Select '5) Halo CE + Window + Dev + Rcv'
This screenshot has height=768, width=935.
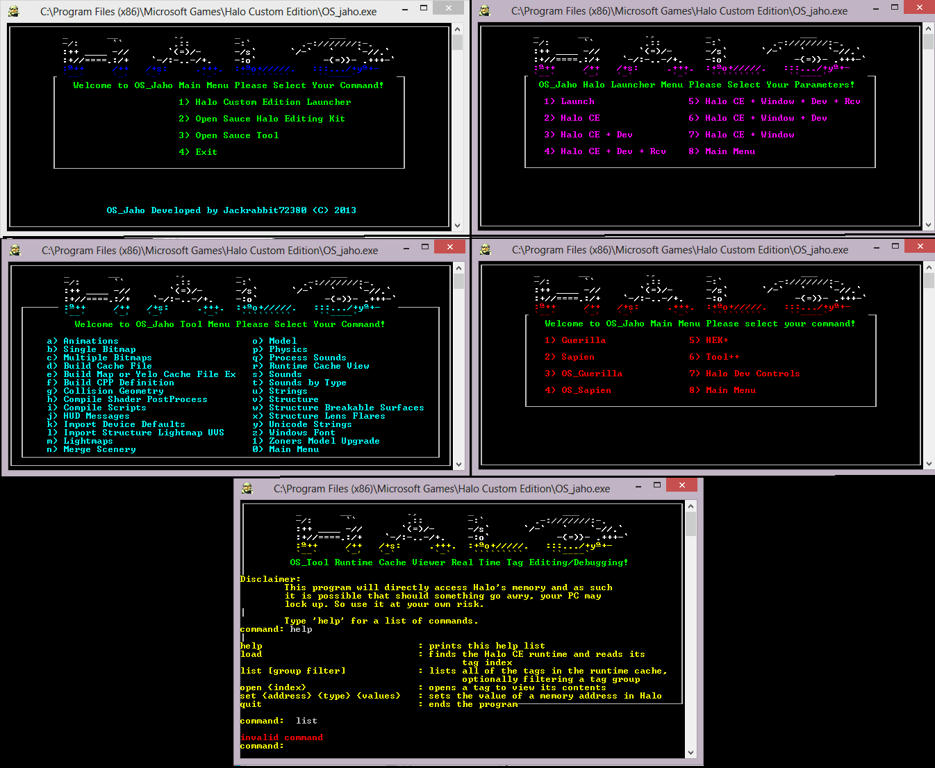774,101
